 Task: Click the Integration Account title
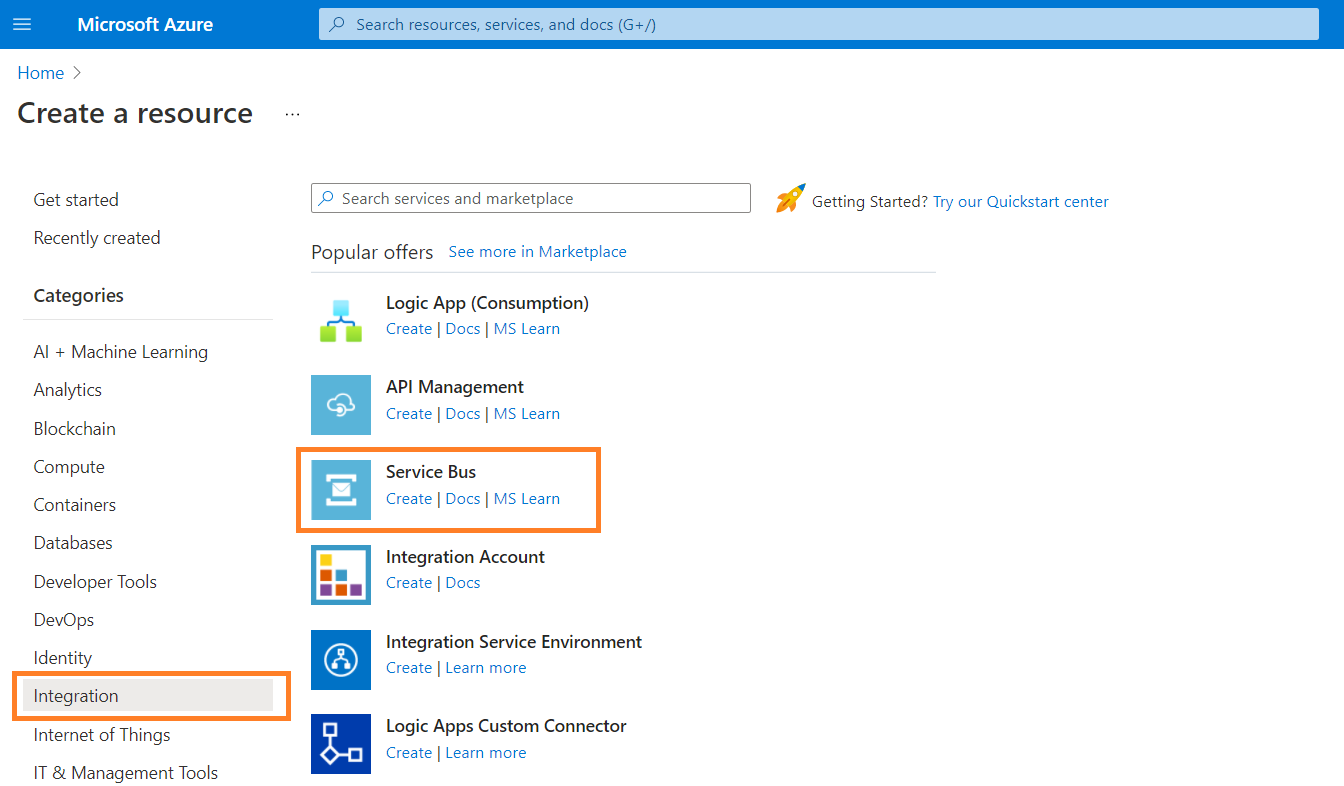tap(465, 557)
